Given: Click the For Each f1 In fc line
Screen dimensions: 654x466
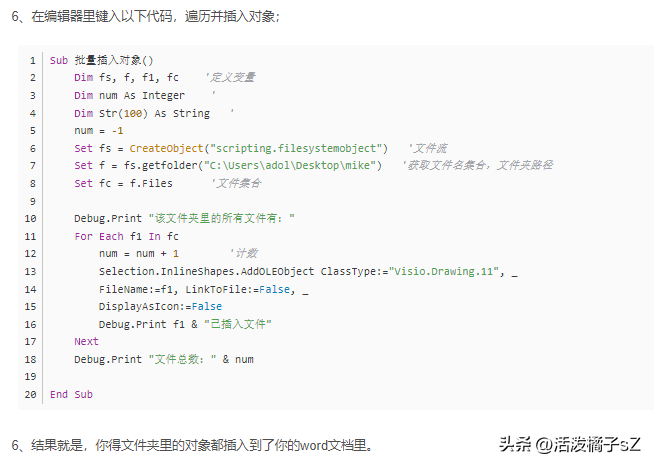Looking at the screenshot, I should pos(126,237).
